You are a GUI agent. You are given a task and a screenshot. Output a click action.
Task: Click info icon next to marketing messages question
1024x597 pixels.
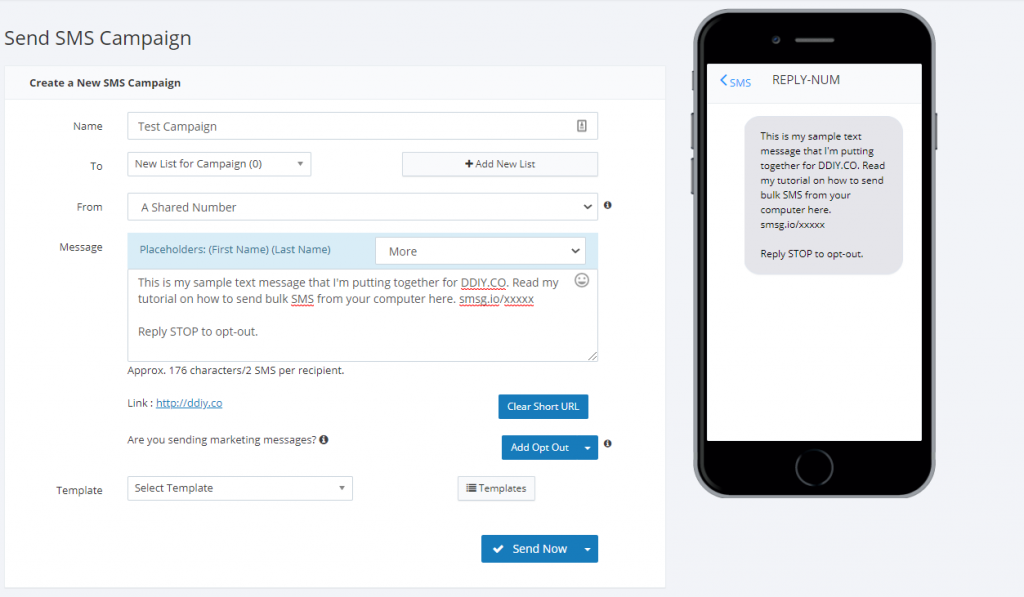(x=324, y=439)
